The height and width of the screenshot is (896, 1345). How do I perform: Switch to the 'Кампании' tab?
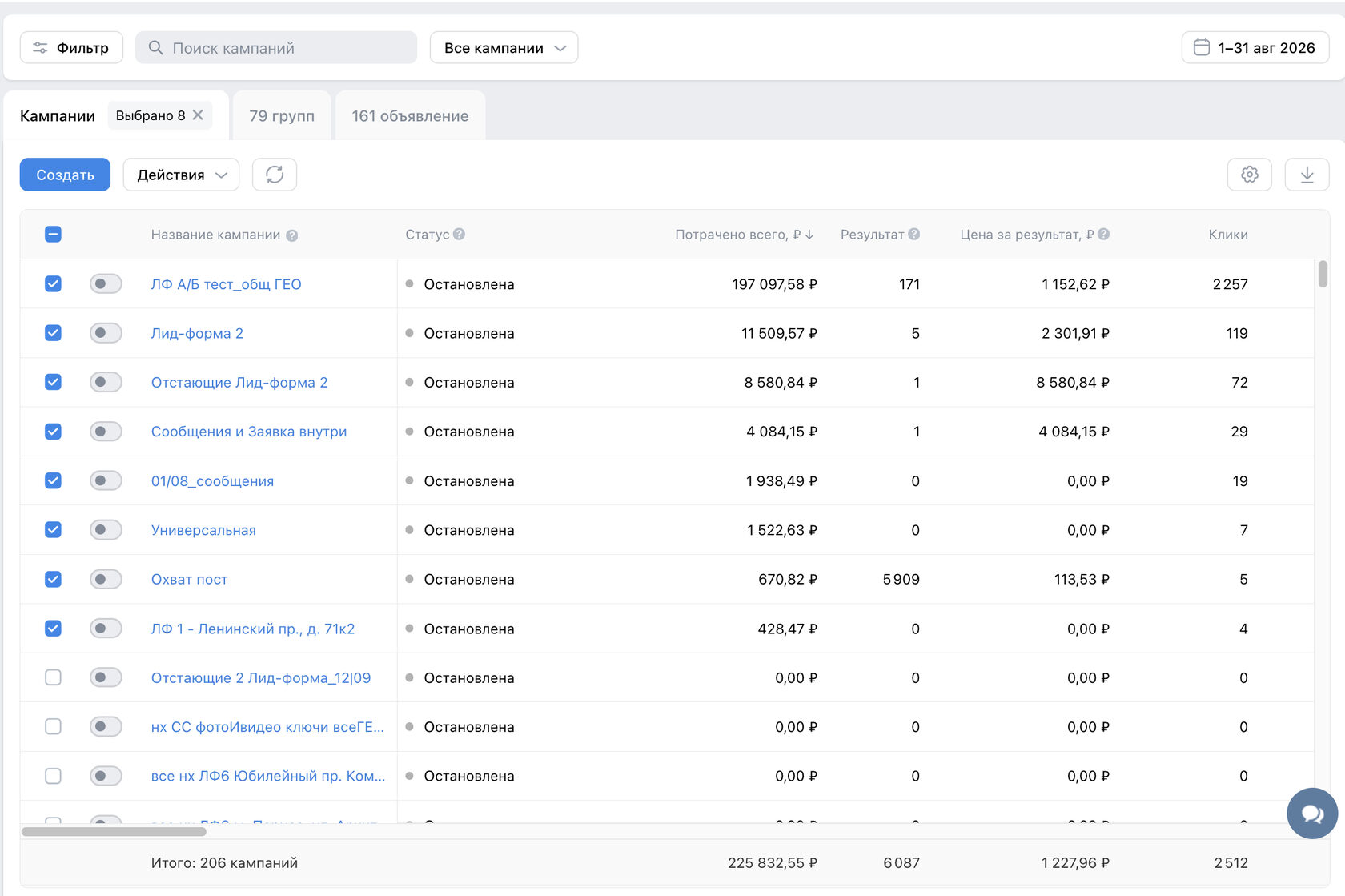click(58, 116)
